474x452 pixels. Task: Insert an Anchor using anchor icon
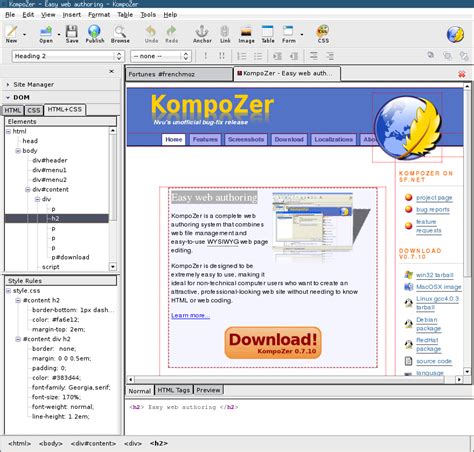coord(202,34)
